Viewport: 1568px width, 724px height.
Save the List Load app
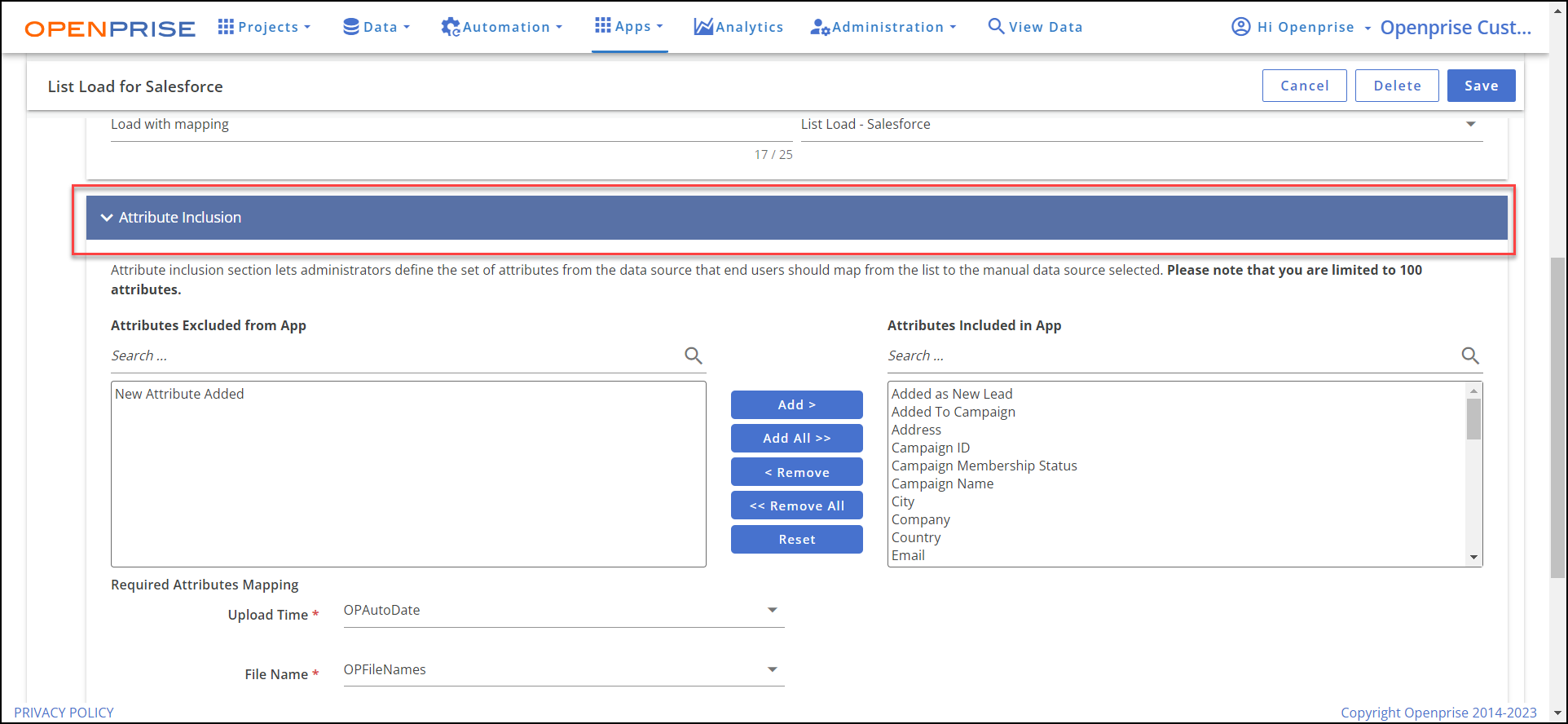[x=1481, y=86]
